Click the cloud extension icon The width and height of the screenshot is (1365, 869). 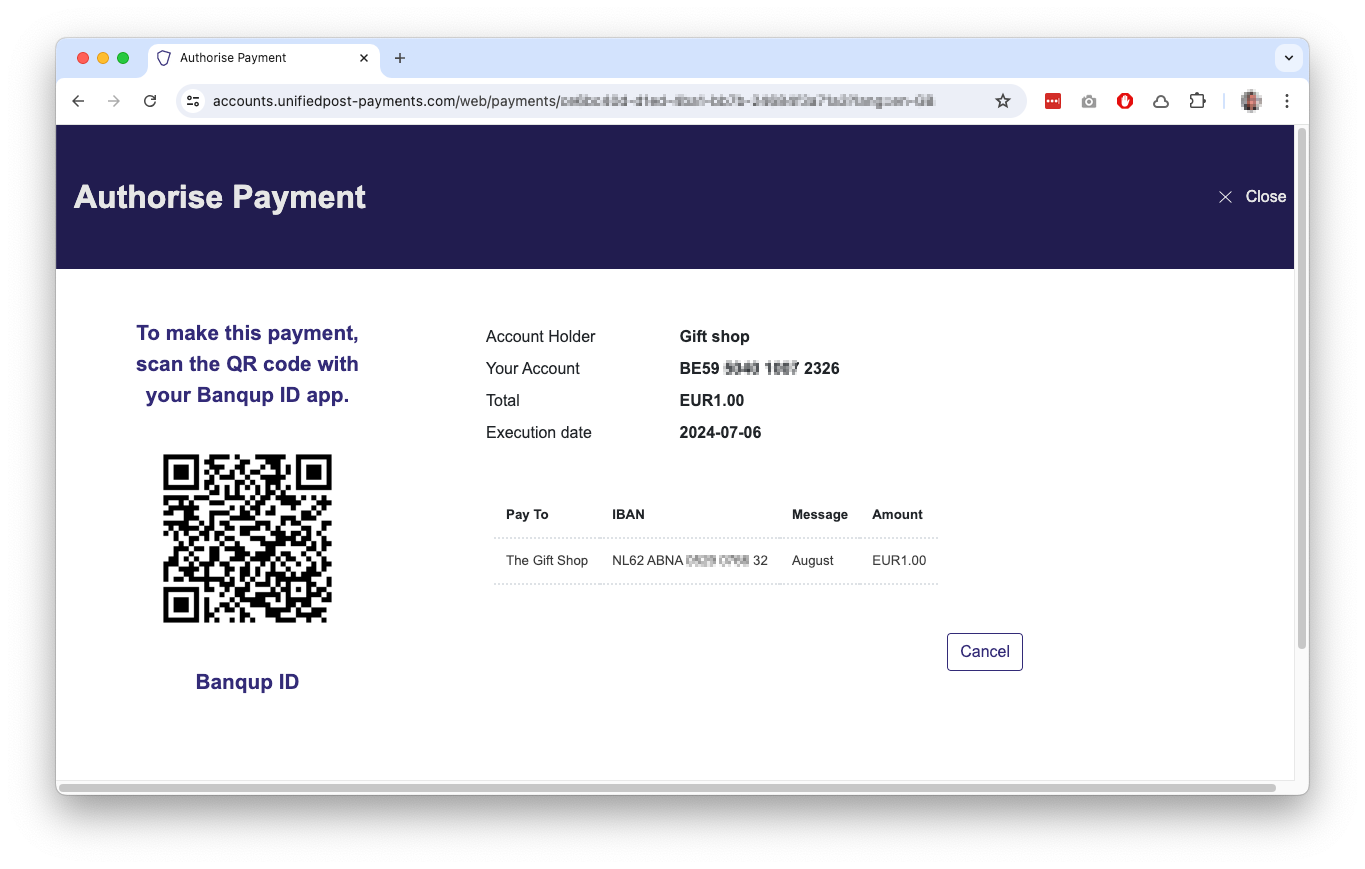point(1161,101)
